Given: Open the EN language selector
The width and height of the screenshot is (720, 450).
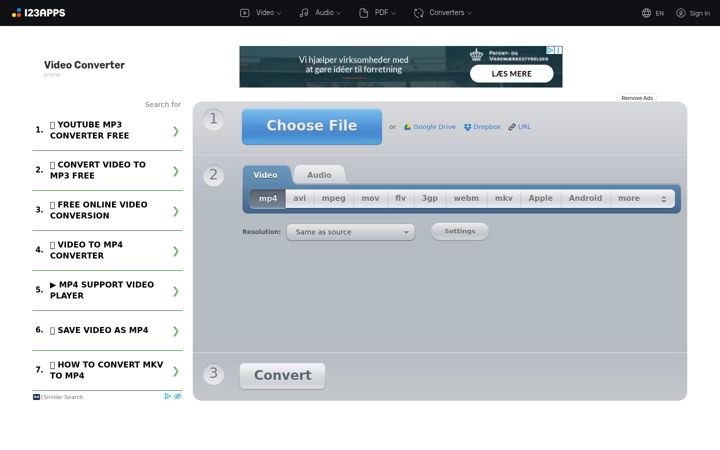Looking at the screenshot, I should pos(652,13).
